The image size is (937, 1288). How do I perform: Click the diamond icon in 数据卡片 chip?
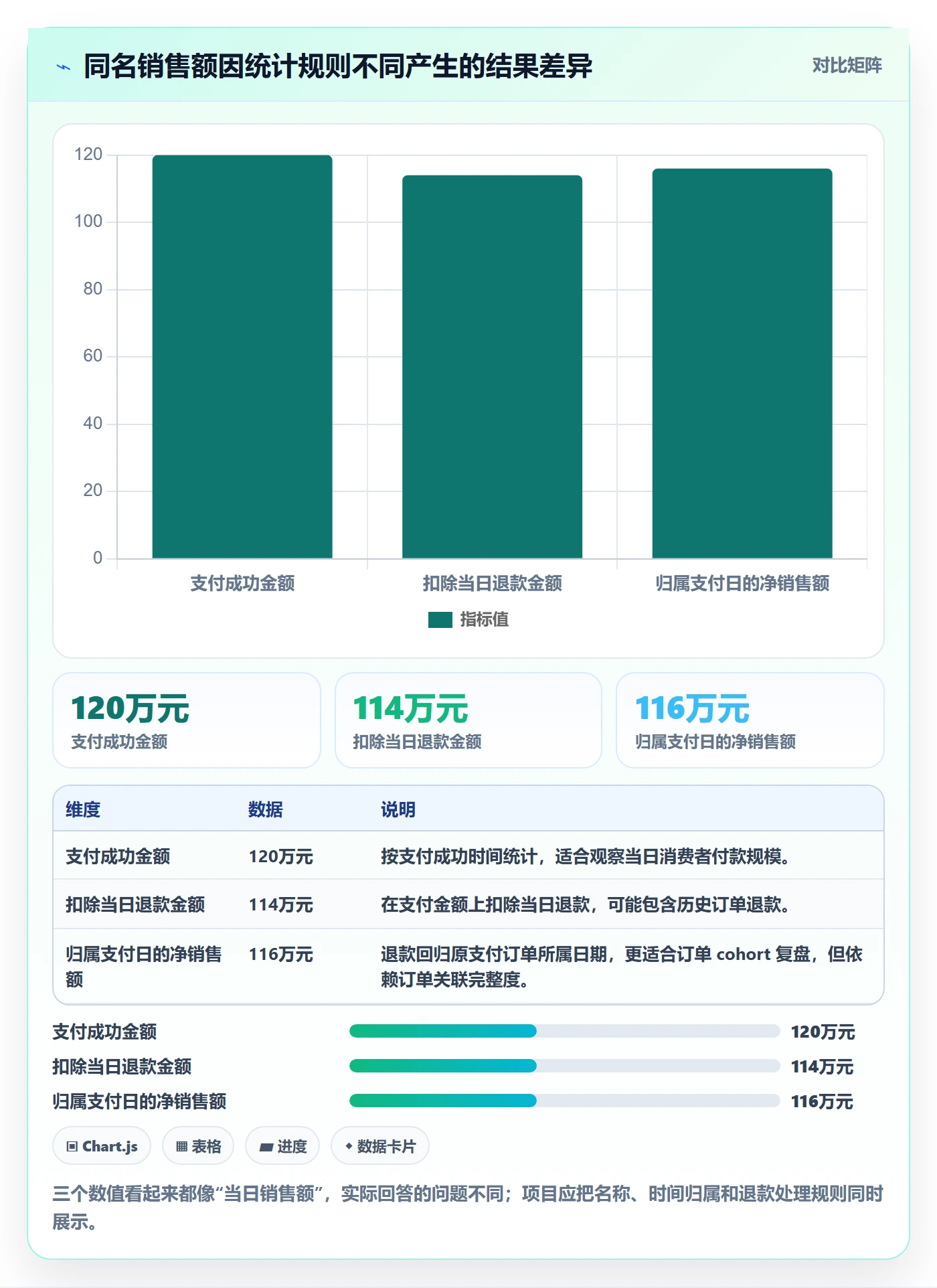[349, 1147]
